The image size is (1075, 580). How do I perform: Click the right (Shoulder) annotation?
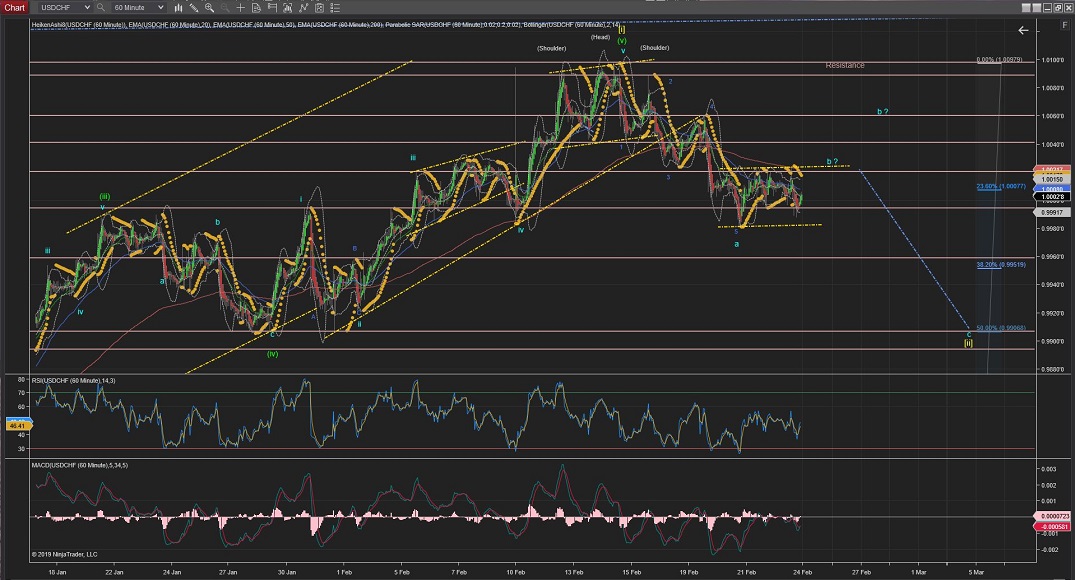tap(655, 47)
